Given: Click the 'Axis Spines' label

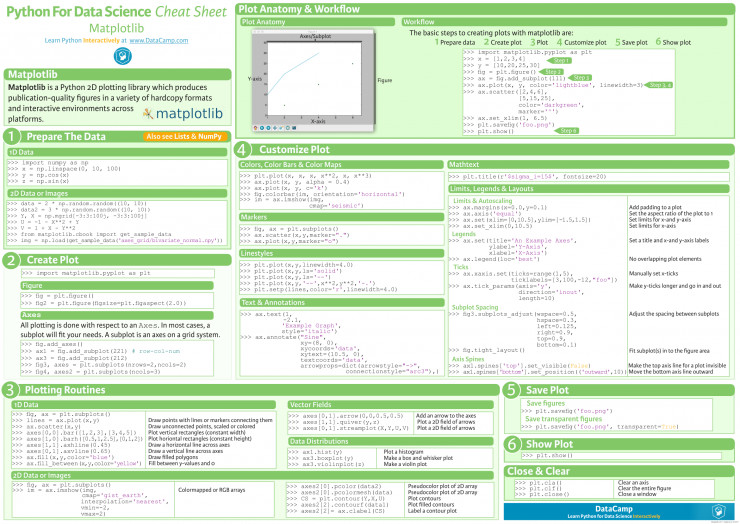Looking at the screenshot, I should pyautogui.click(x=468, y=359).
